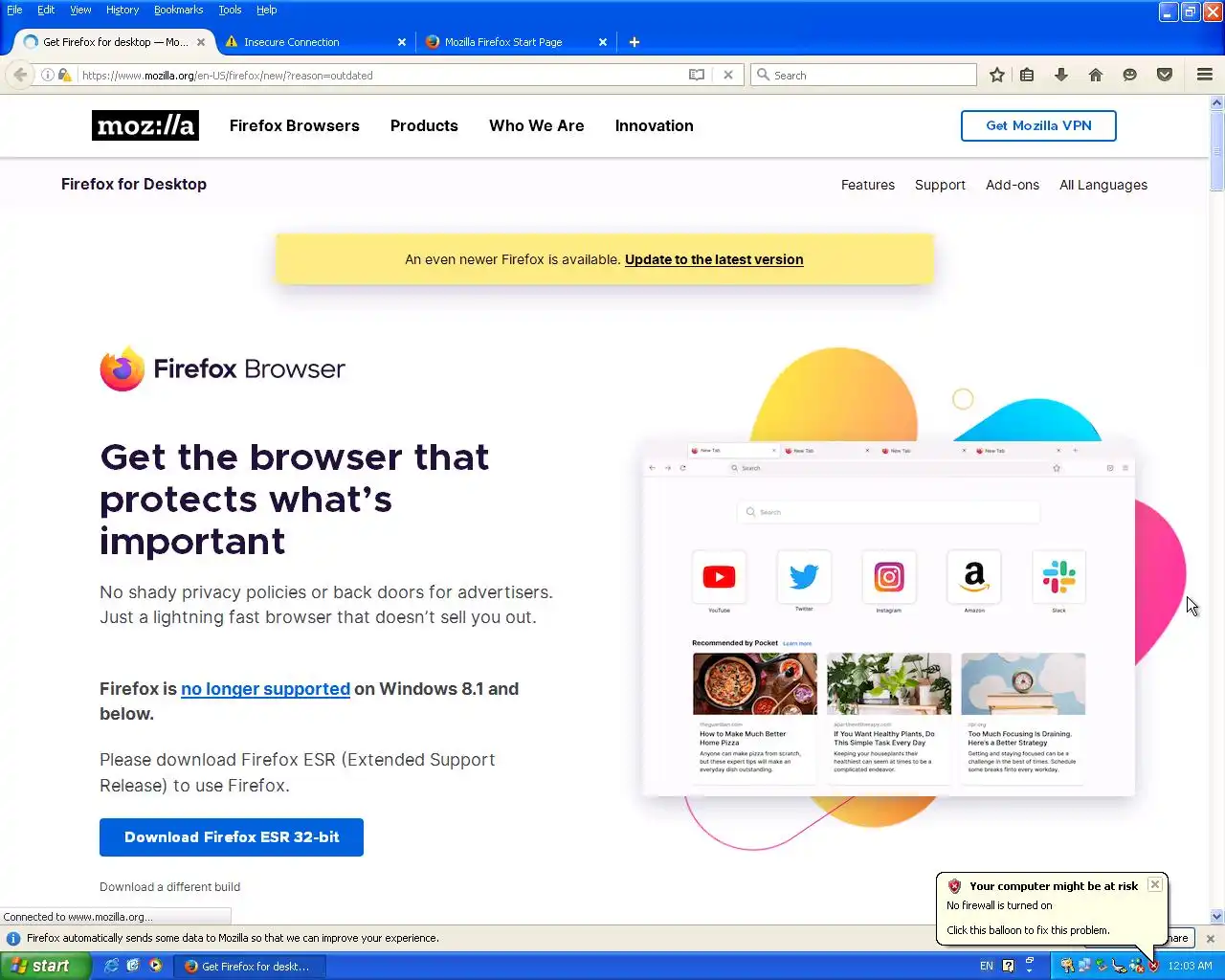
Task: Open the Downloads arrow icon
Action: click(x=1061, y=75)
